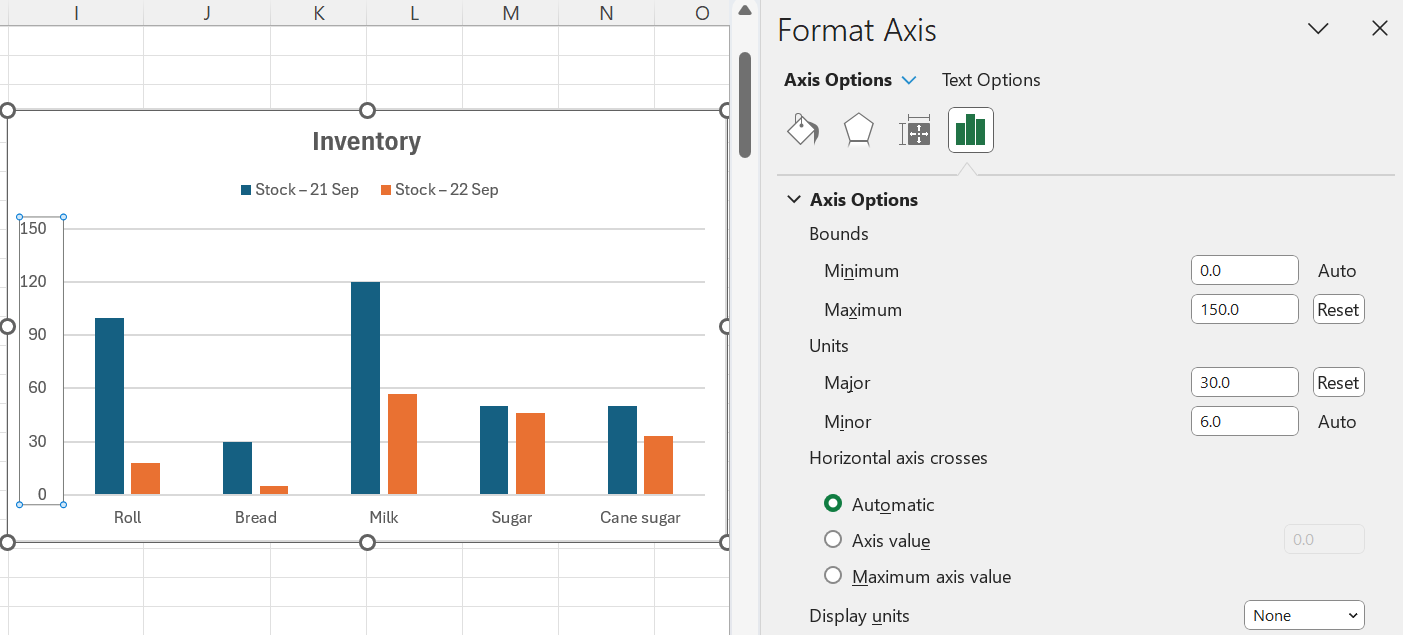This screenshot has height=635, width=1403.
Task: Click the chart bottom-middle resize handle
Action: 367,542
